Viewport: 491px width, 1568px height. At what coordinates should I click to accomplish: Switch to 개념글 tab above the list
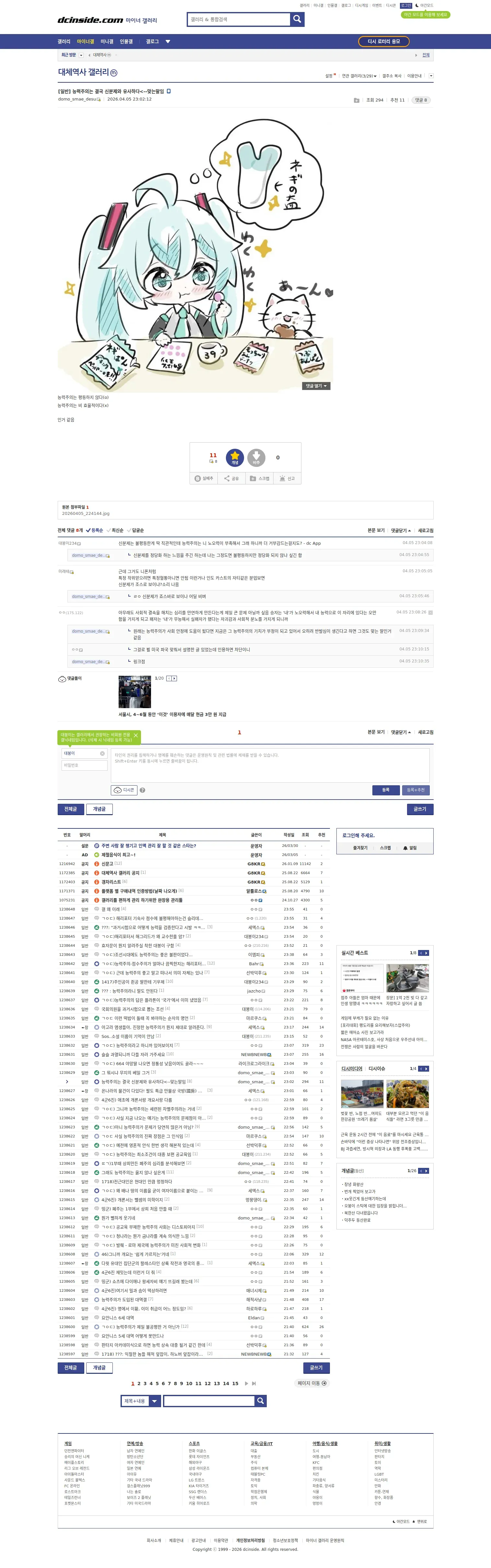point(99,809)
